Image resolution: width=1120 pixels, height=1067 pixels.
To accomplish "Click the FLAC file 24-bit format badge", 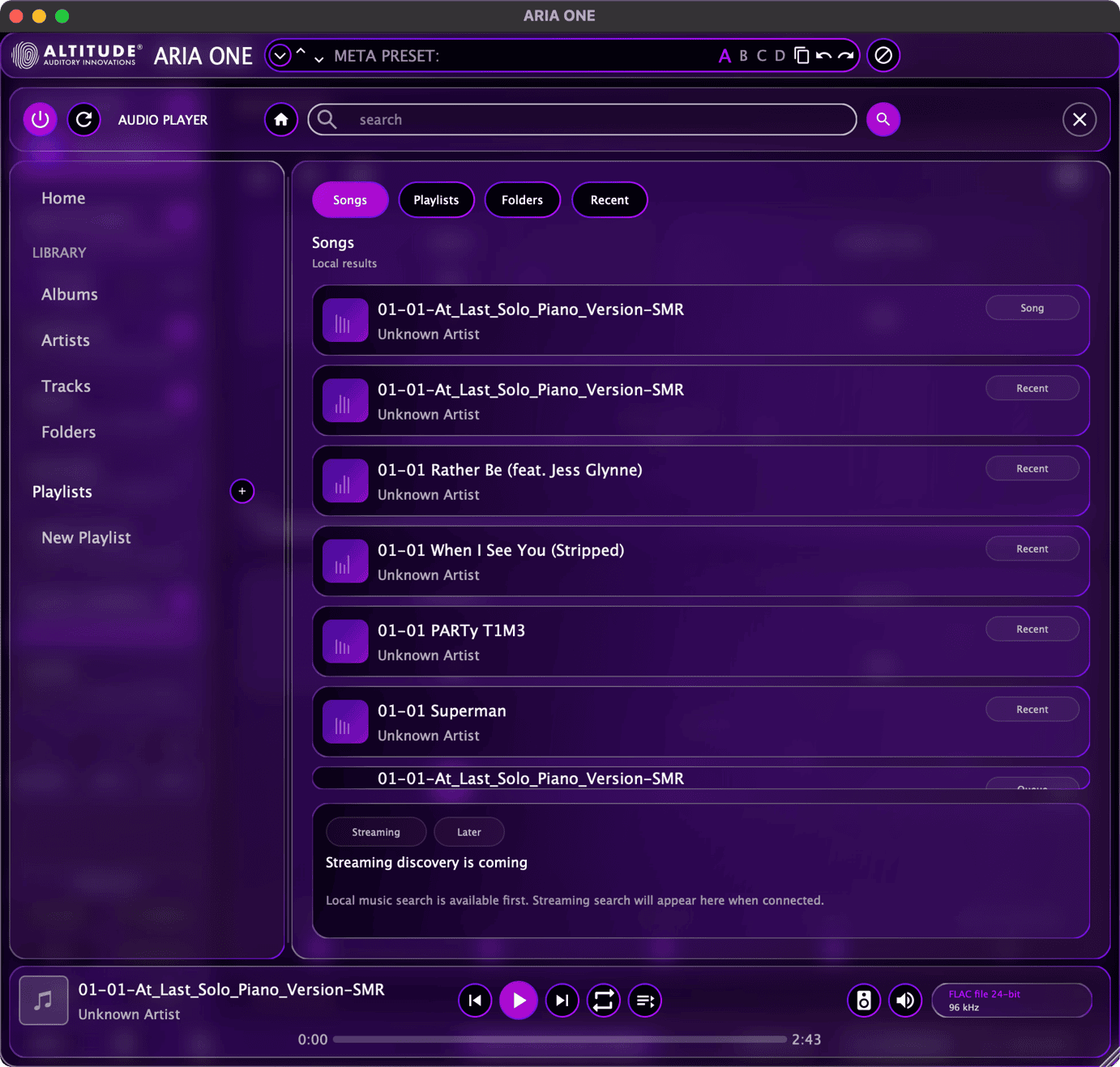I will pos(1011,1001).
